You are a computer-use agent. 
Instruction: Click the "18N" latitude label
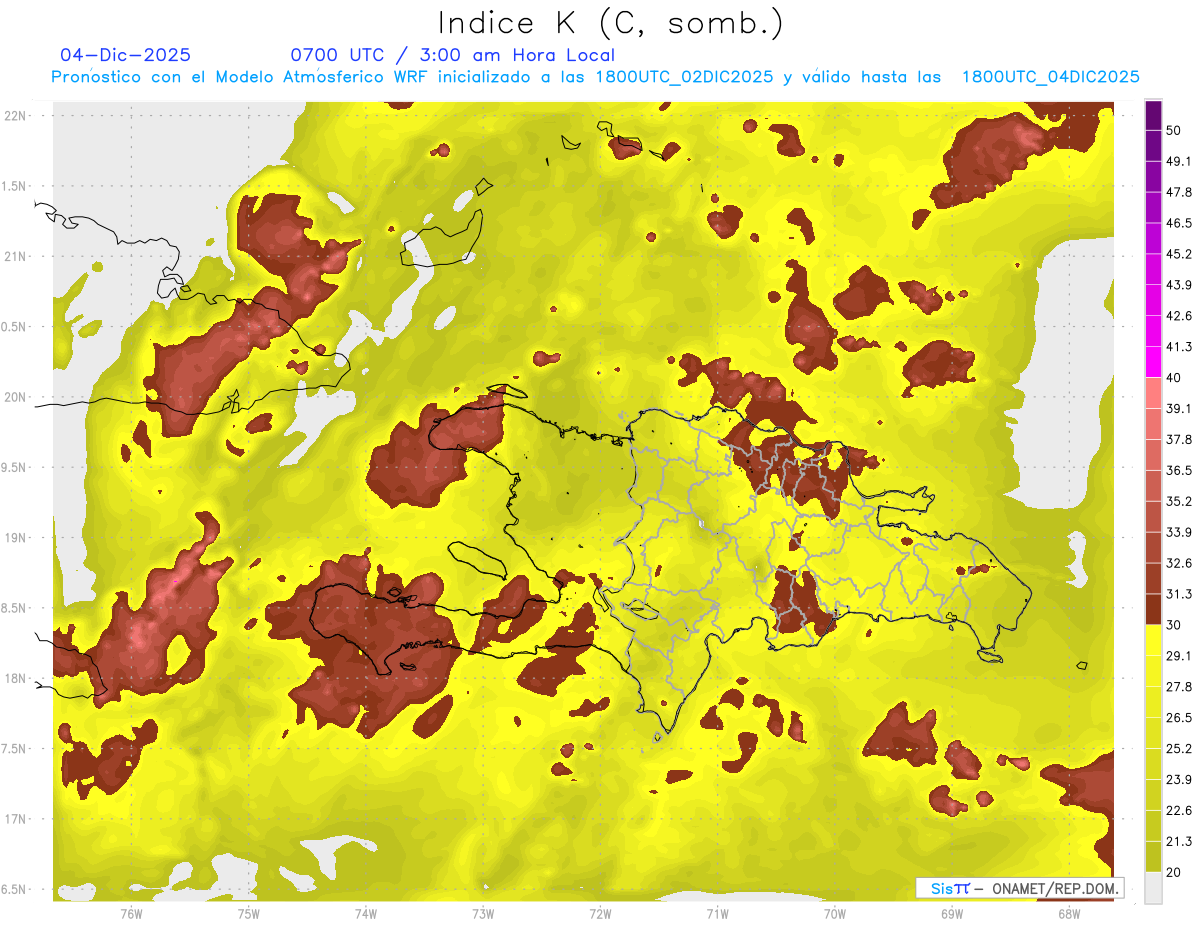click(x=15, y=678)
